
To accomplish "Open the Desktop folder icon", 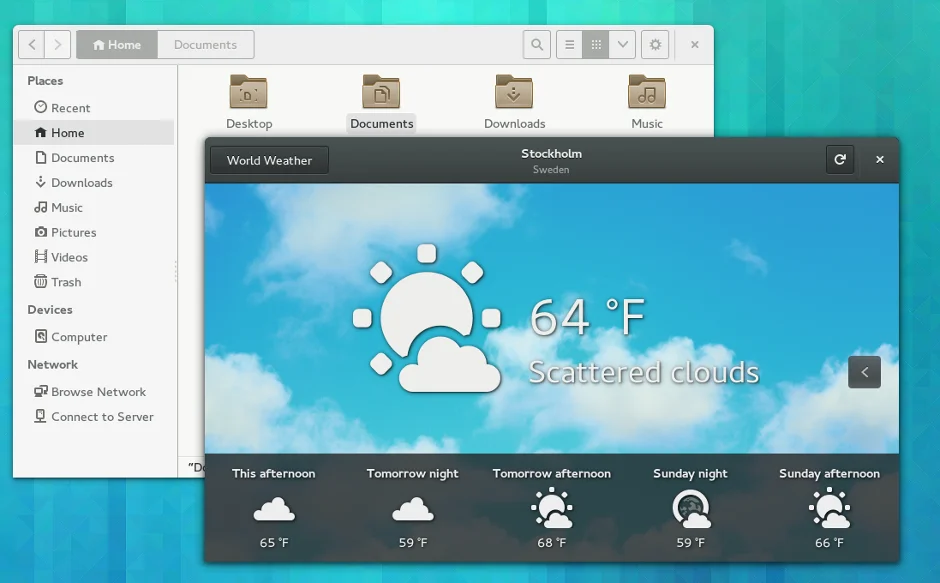I will [249, 93].
